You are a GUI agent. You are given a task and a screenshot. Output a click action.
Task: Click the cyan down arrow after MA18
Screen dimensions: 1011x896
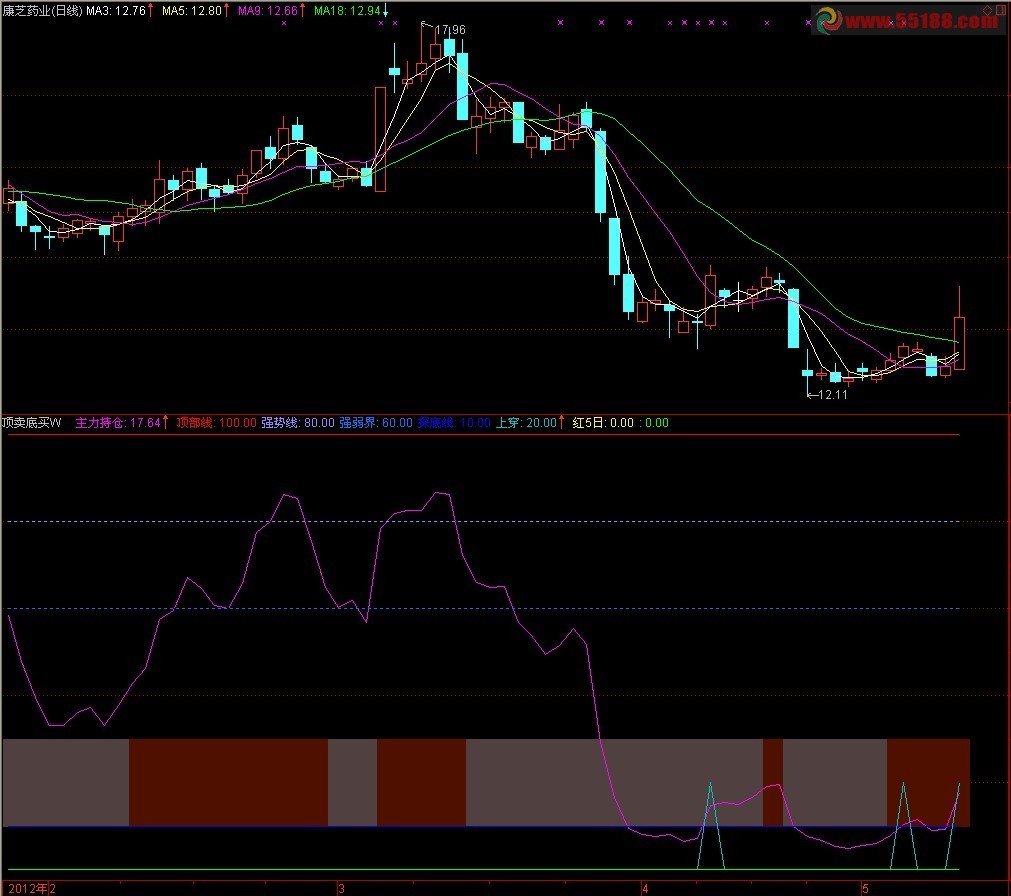[386, 10]
